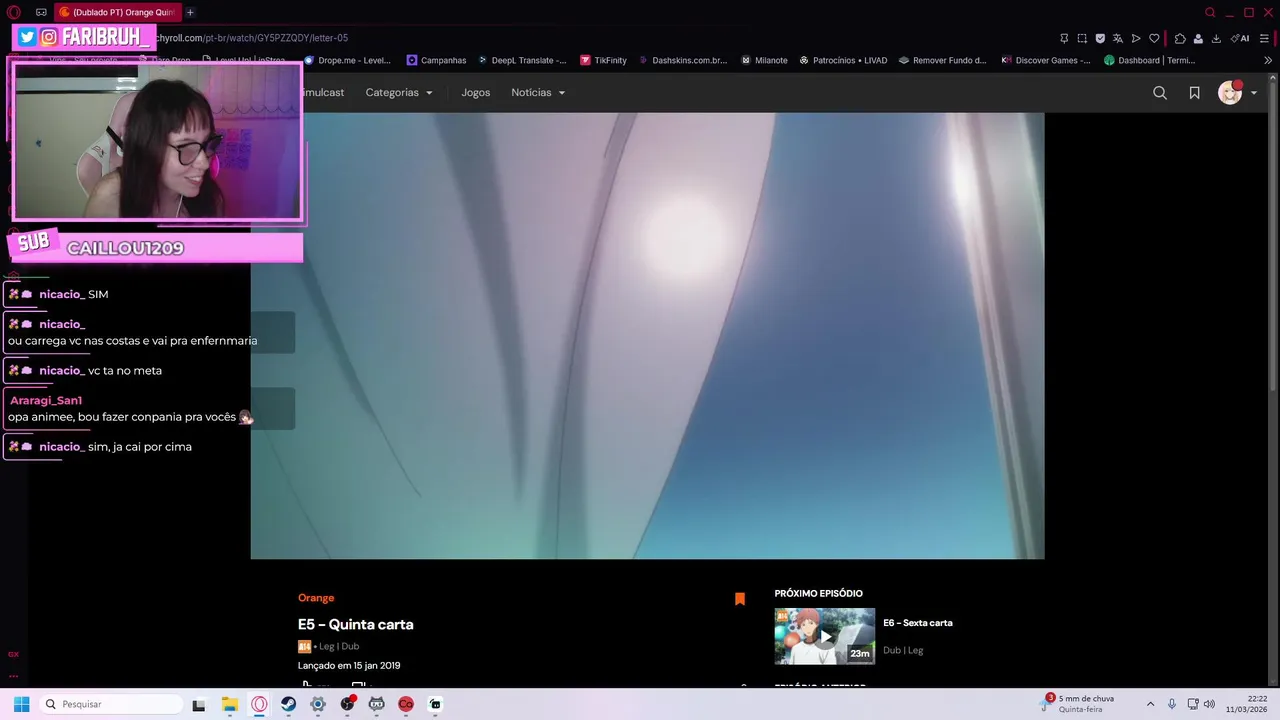1280x720 pixels.
Task: Open the Simulcast menu item
Action: click(323, 93)
